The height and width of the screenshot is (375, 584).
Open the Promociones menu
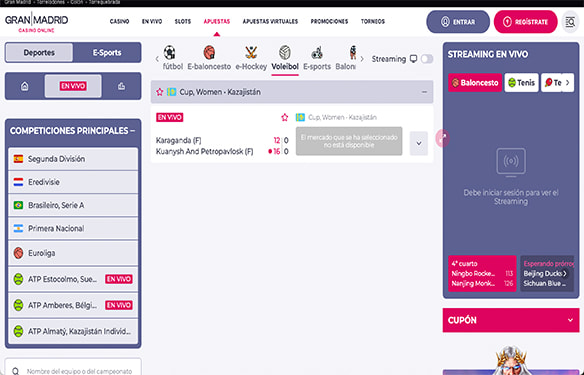pos(329,22)
